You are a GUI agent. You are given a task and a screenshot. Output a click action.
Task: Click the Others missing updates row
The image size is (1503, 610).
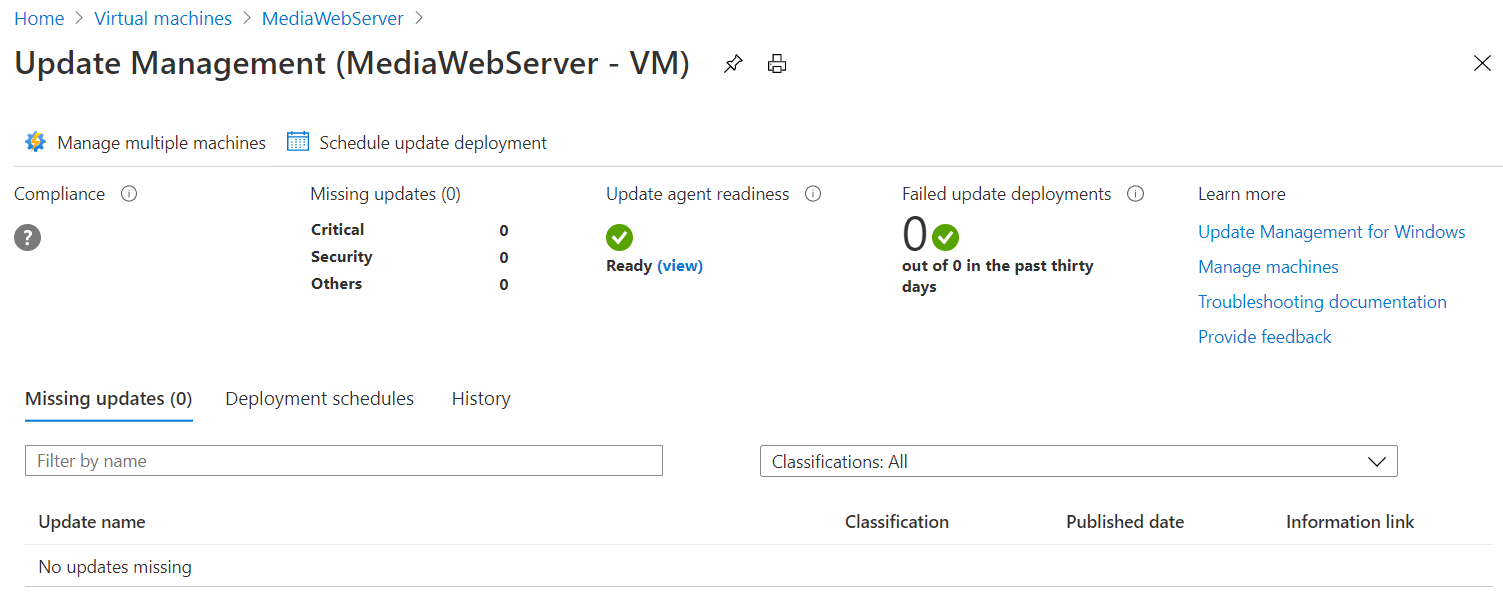(410, 284)
